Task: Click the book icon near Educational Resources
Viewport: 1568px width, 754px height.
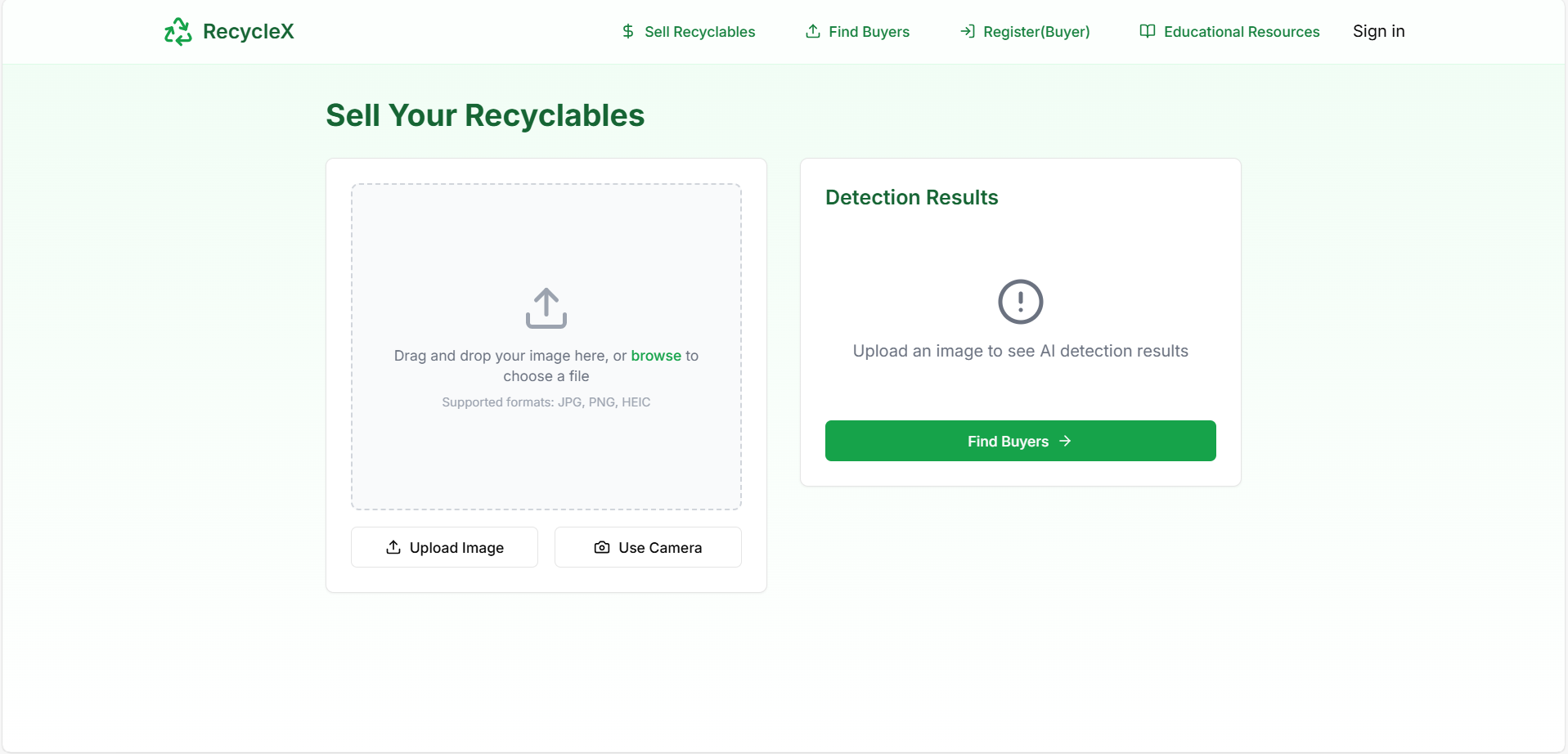Action: (1147, 31)
